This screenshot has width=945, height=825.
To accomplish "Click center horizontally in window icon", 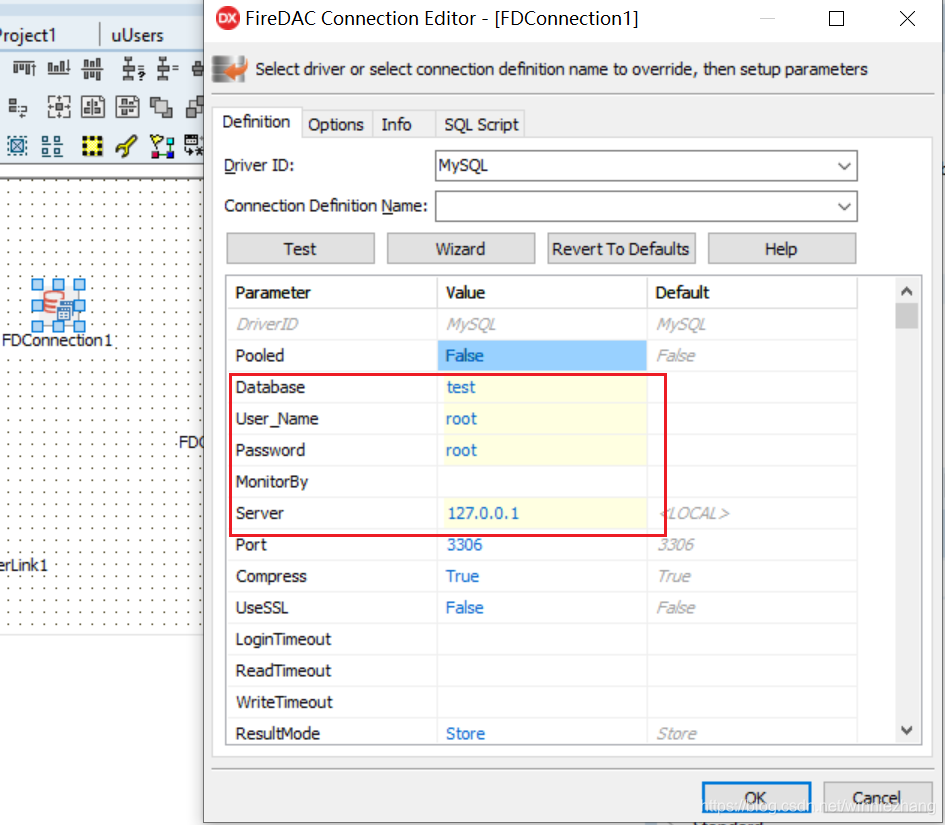I will pos(93,107).
